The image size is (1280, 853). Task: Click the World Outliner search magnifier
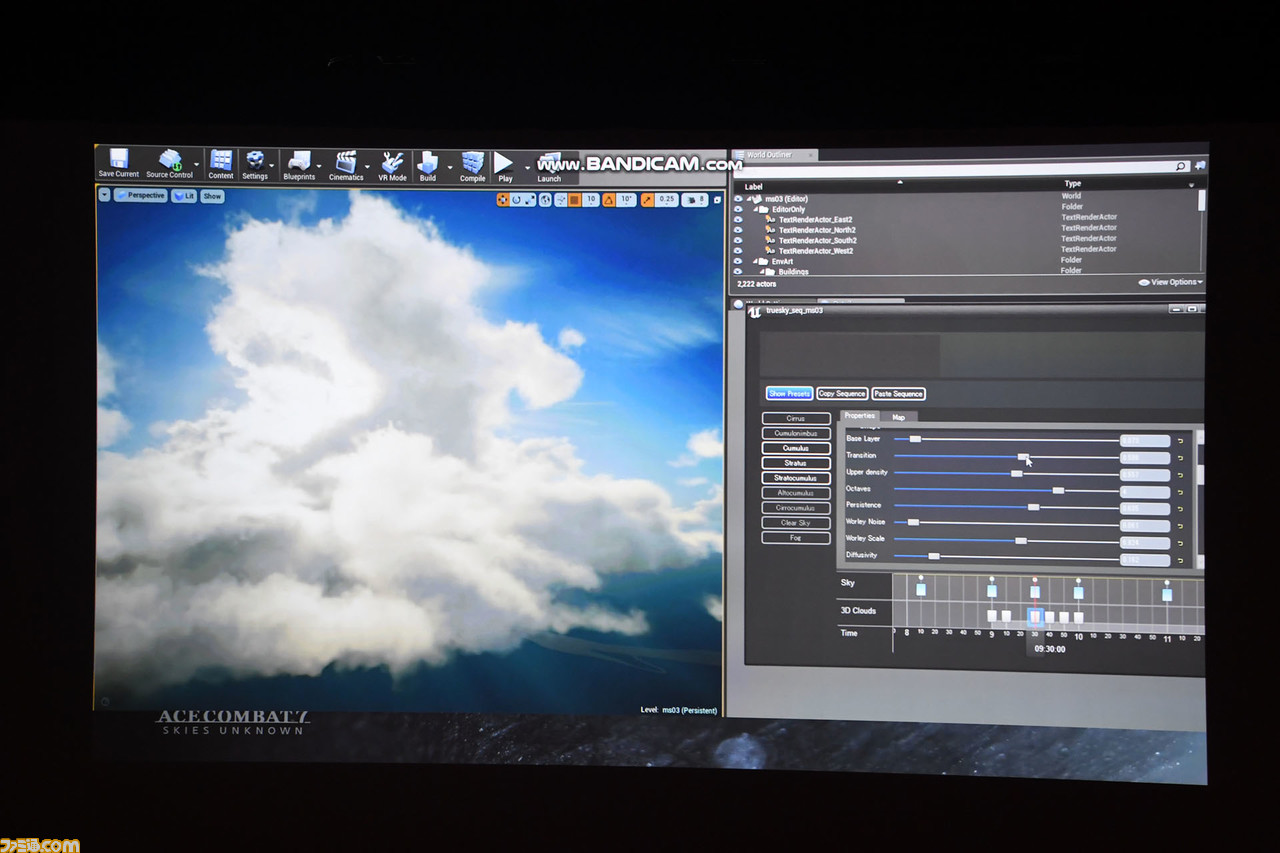(x=1180, y=167)
